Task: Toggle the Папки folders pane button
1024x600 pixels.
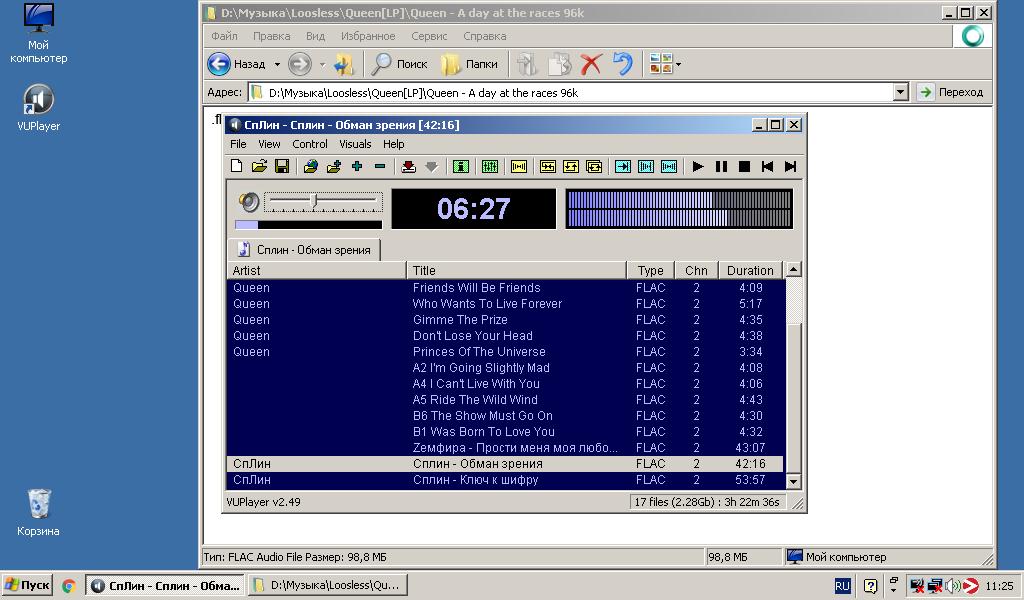Action: pos(469,64)
